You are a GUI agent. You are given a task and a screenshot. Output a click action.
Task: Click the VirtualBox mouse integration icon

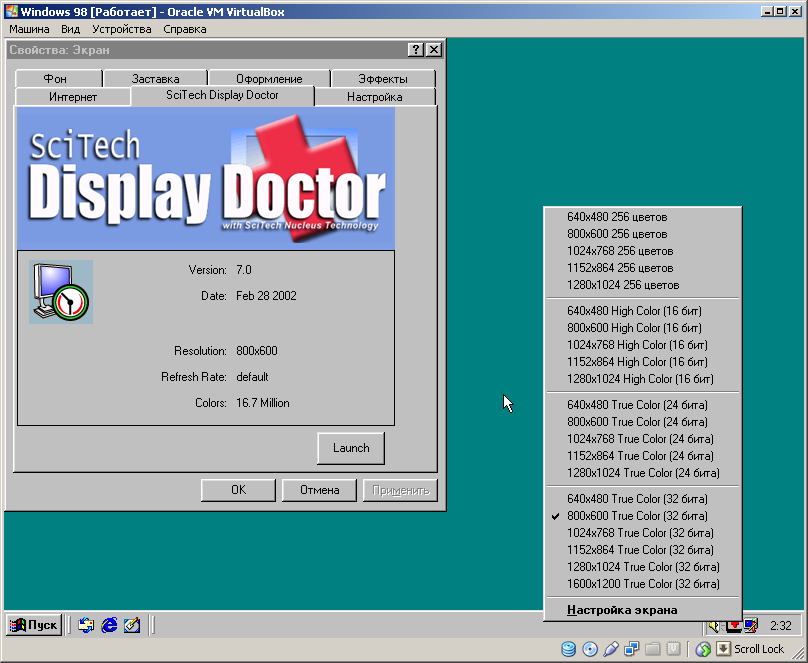tap(703, 649)
